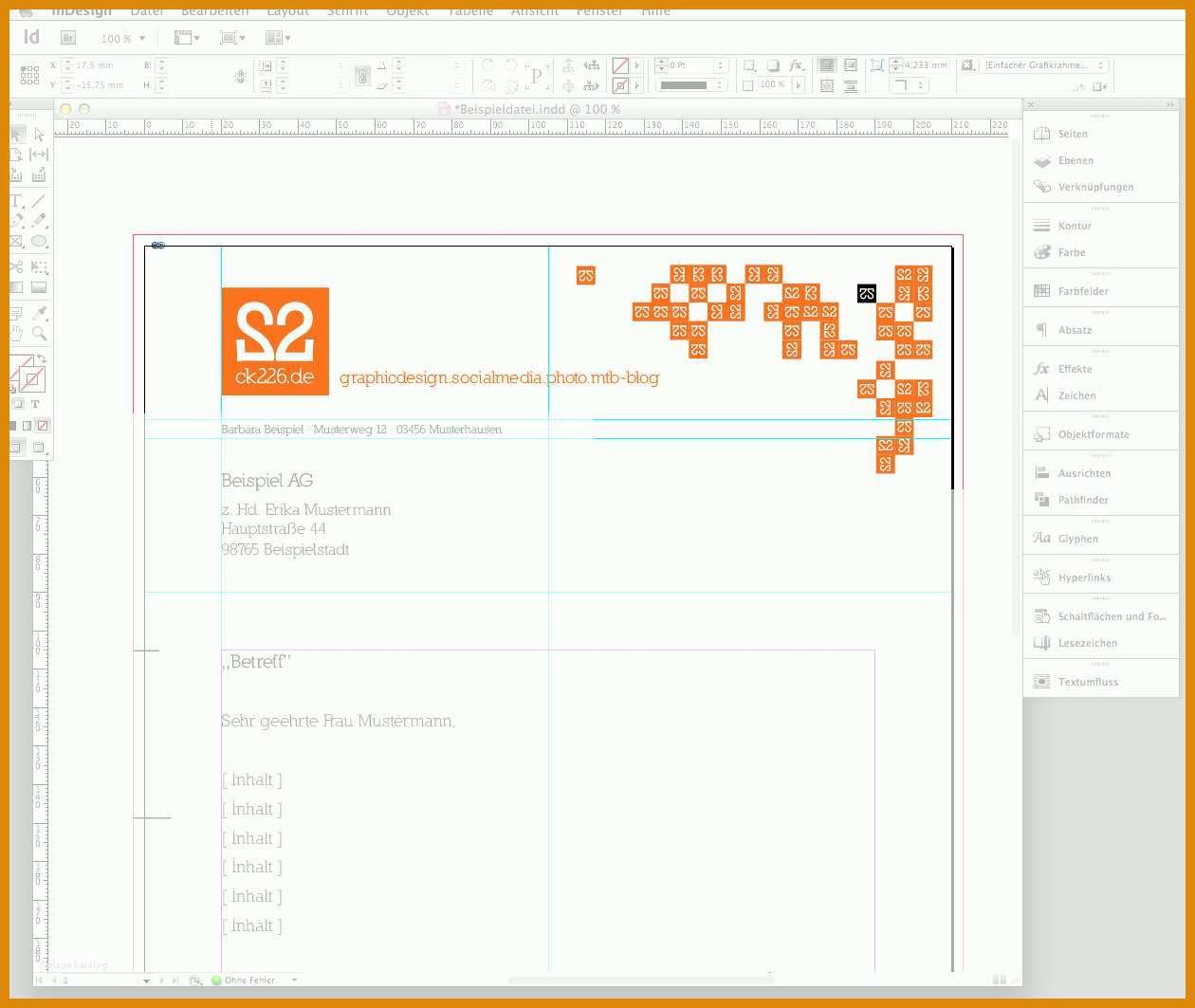Image resolution: width=1195 pixels, height=1008 pixels.
Task: Open the Effekte panel
Action: click(1100, 369)
